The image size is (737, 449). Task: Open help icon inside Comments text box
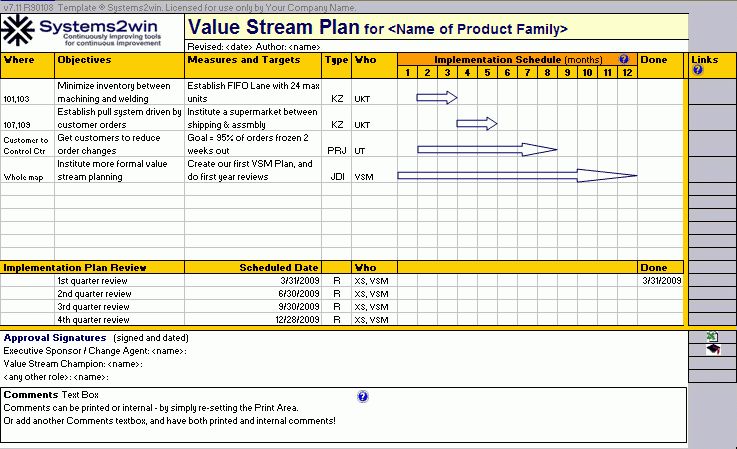pyautogui.click(x=362, y=396)
